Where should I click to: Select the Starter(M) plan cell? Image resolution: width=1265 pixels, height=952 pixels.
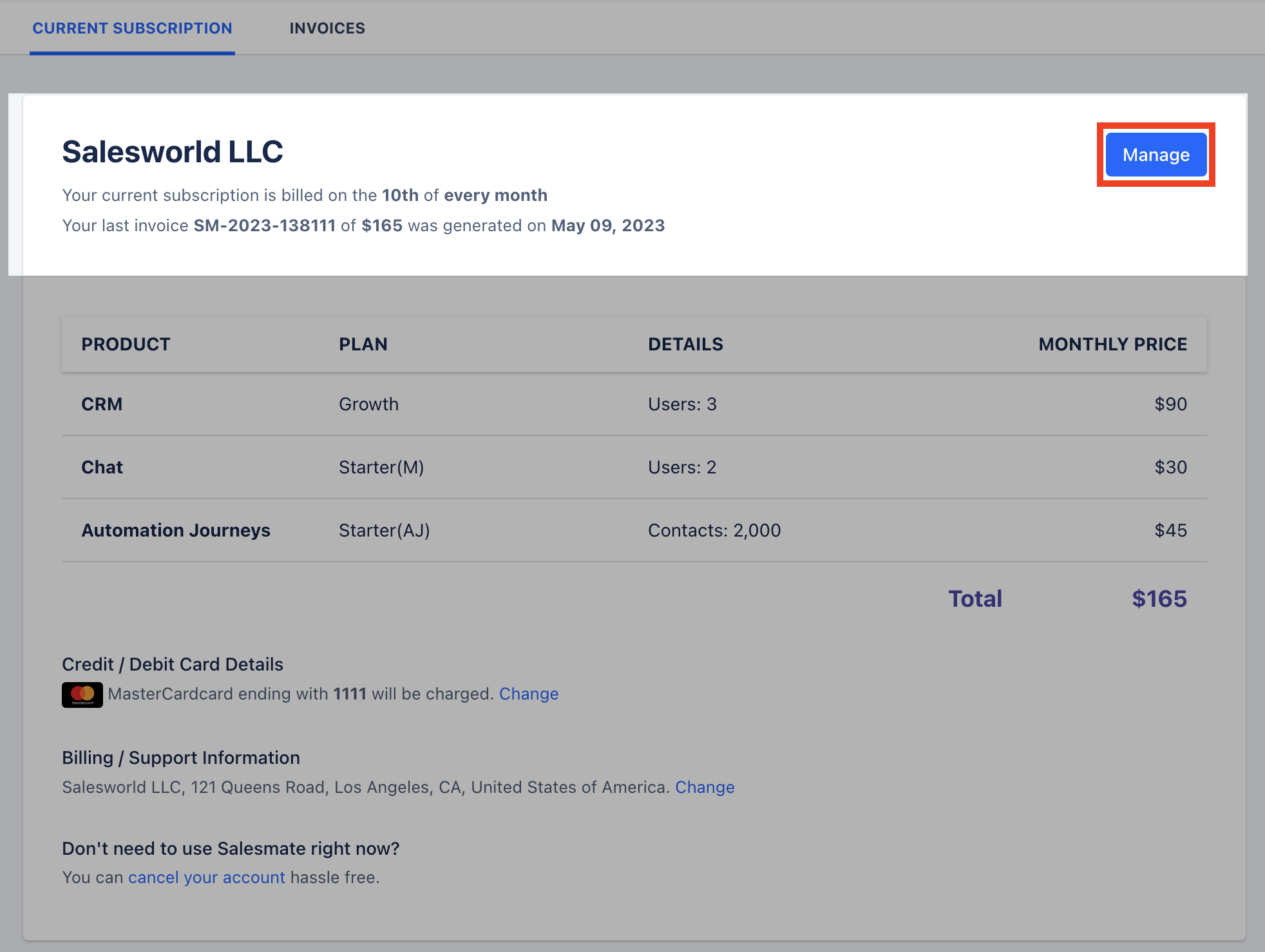pyautogui.click(x=381, y=467)
